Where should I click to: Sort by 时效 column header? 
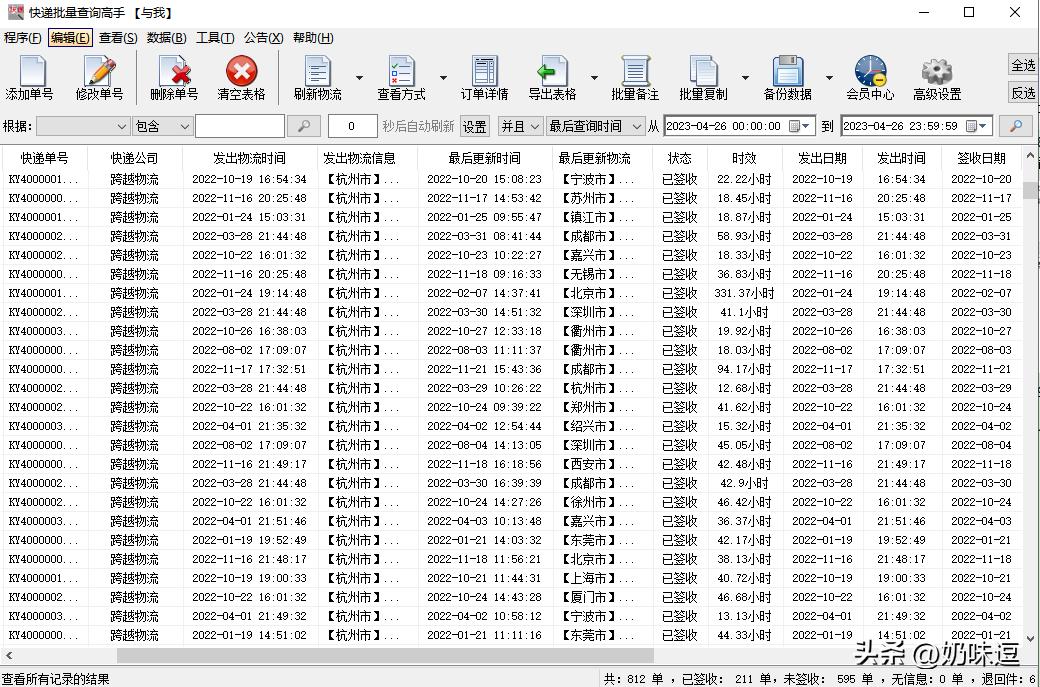(744, 158)
